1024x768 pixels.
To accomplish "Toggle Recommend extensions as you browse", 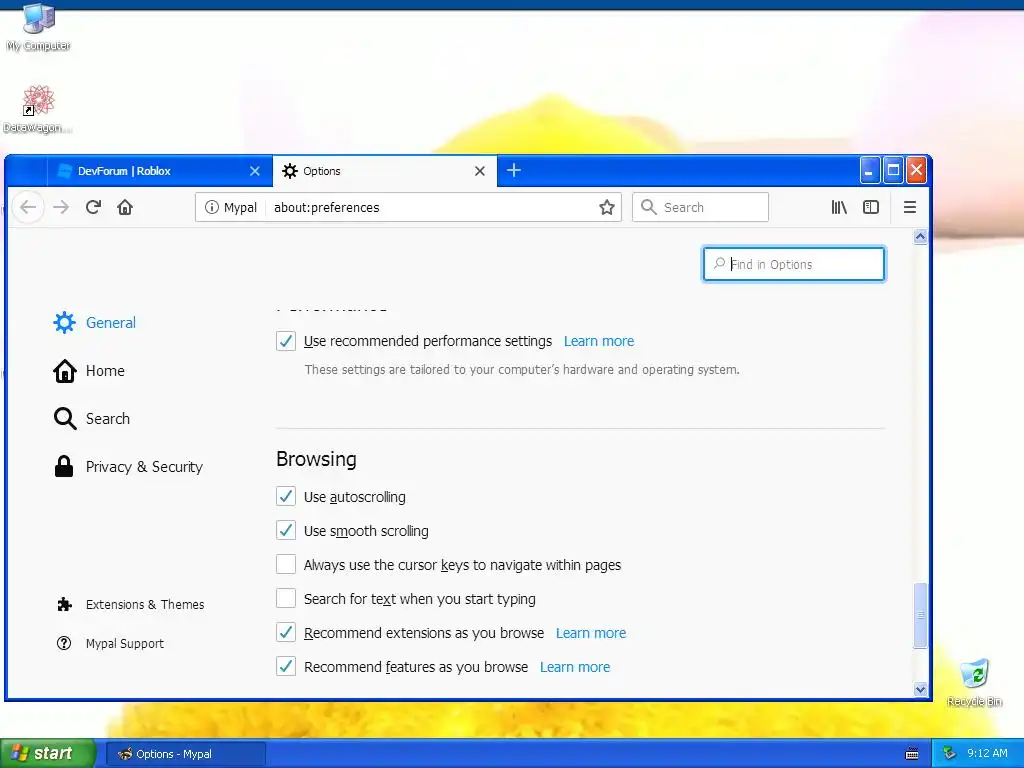I will 286,632.
